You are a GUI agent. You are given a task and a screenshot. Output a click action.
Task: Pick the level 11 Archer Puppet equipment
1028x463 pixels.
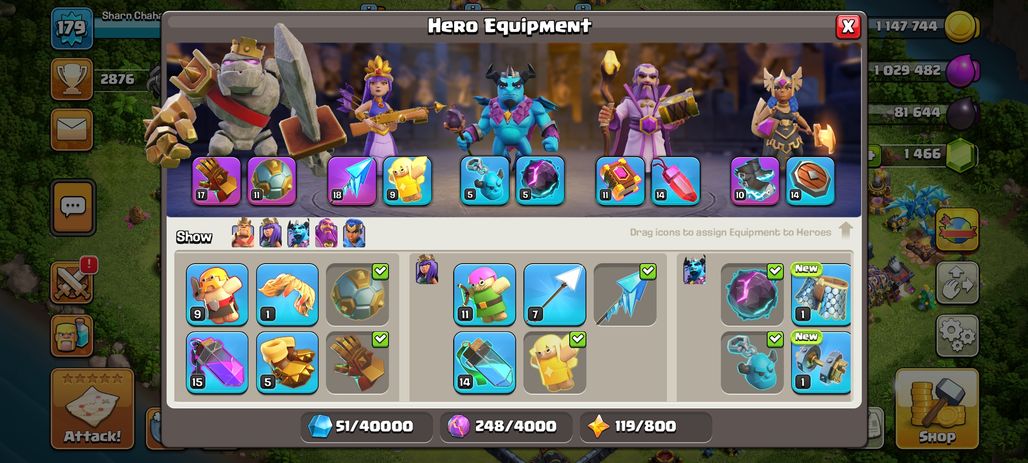click(484, 294)
